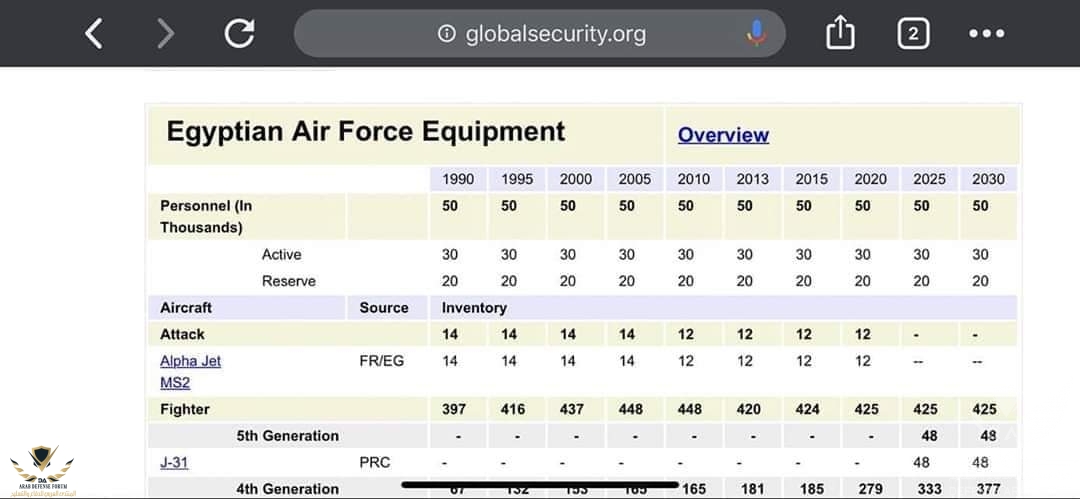Reload the page with refresh icon
Viewport: 1080px width, 499px height.
coord(240,34)
